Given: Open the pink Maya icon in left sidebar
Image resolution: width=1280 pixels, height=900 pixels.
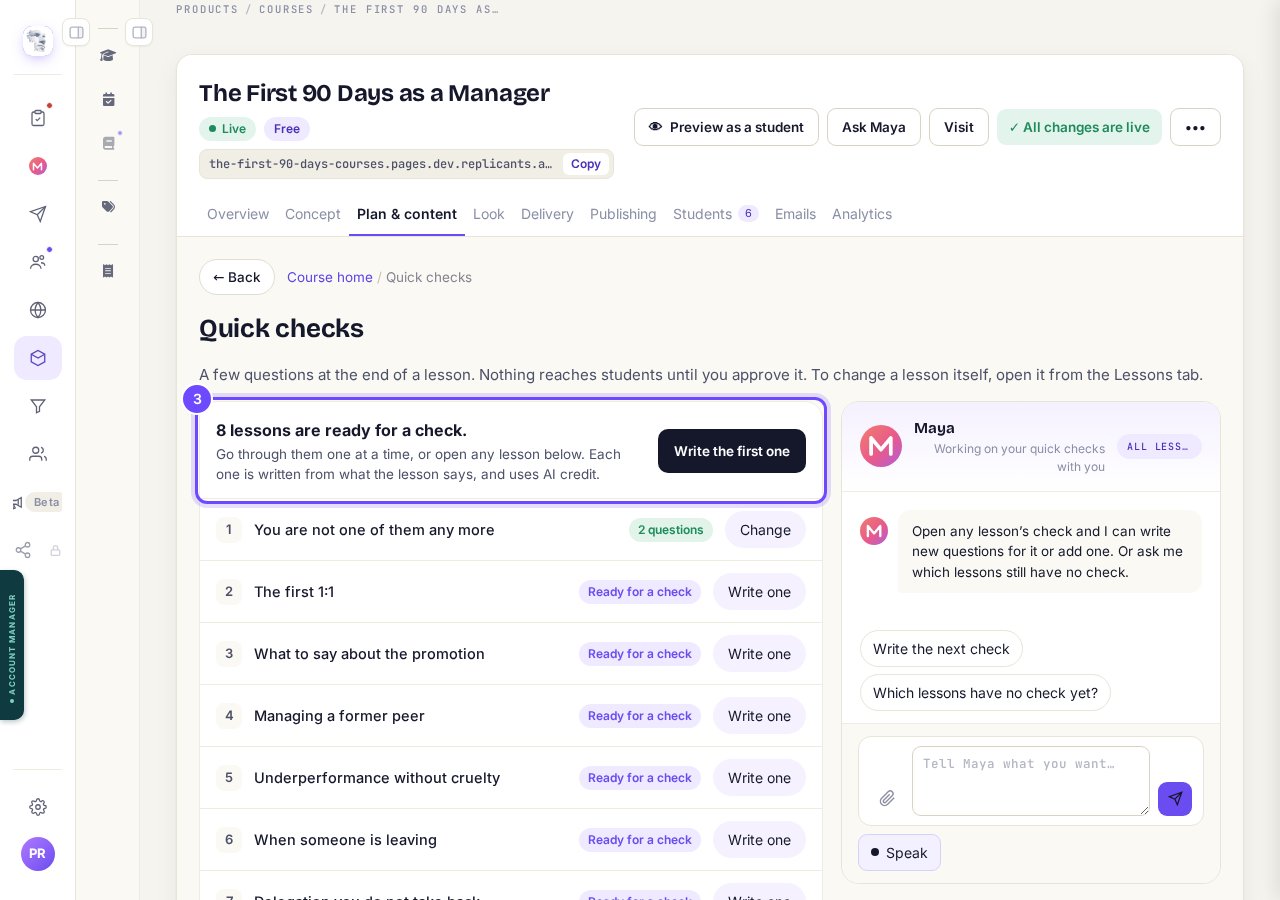Looking at the screenshot, I should (x=38, y=166).
